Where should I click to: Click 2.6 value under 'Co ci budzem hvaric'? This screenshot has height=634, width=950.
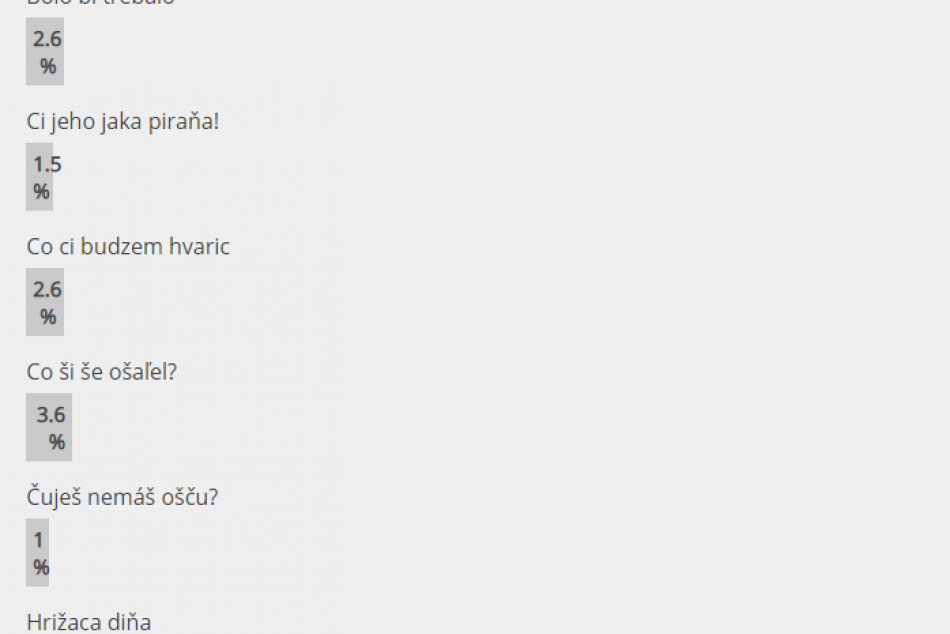coord(47,290)
